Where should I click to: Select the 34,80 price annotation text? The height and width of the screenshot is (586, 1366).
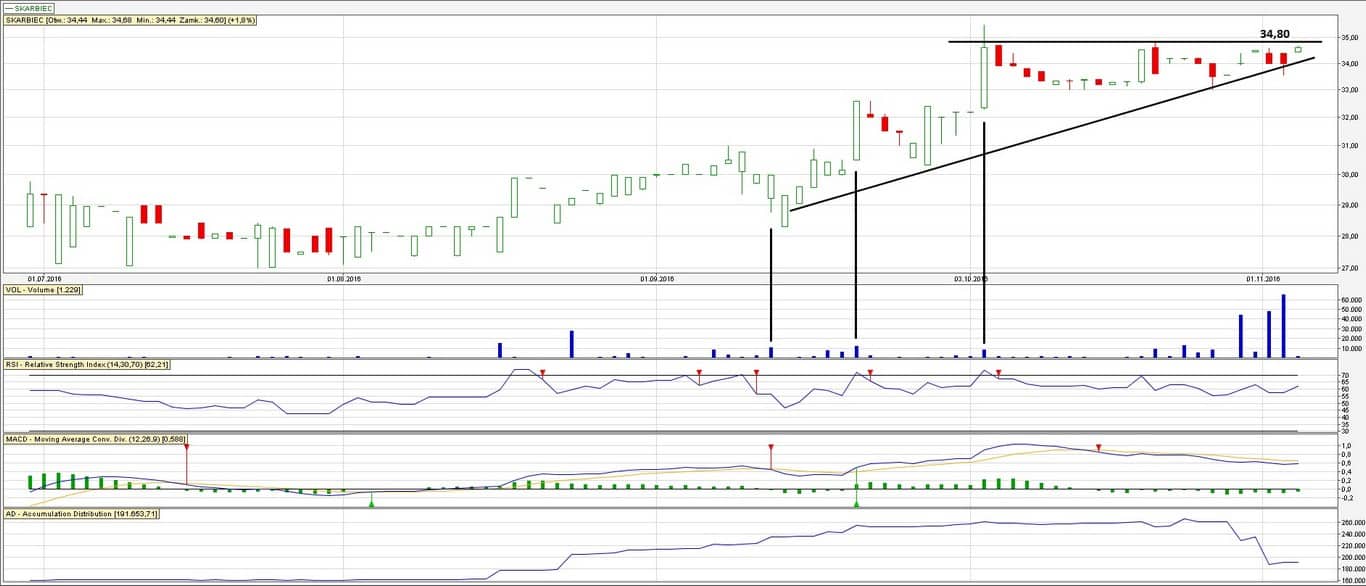[1280, 33]
